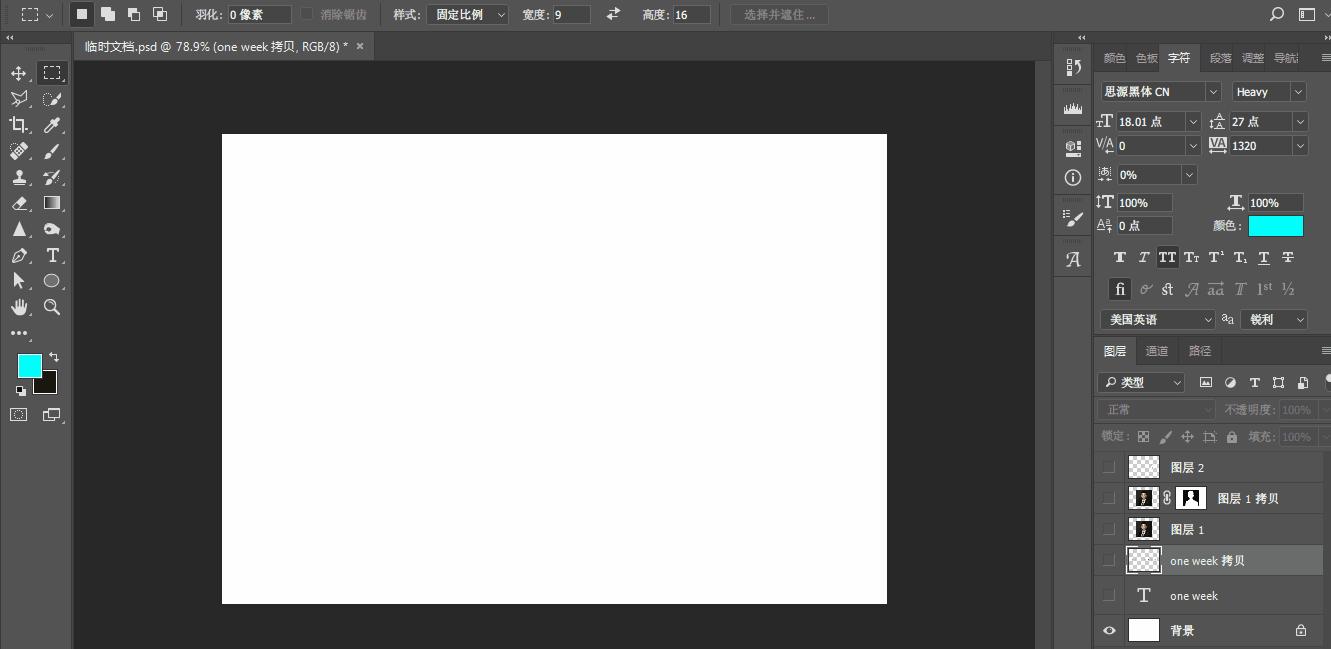This screenshot has height=649, width=1331.
Task: Open the Brush Settings panel icon
Action: (1073, 218)
